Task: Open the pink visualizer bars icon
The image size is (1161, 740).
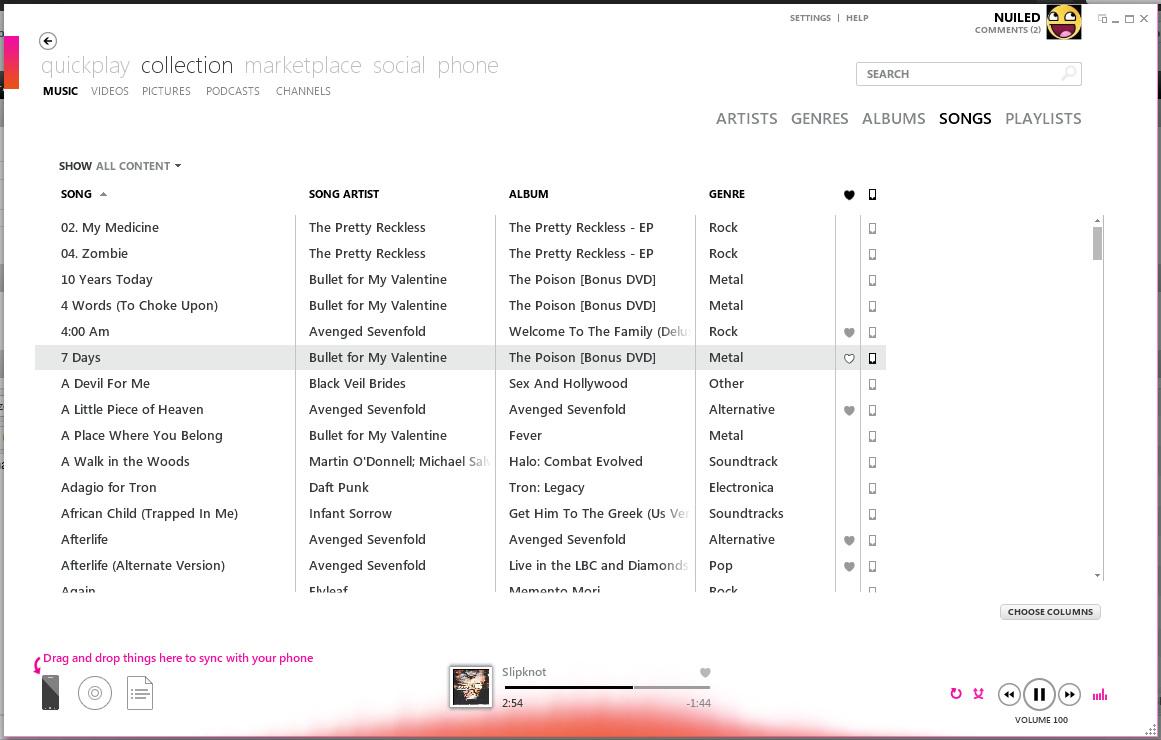Action: pos(1100,695)
